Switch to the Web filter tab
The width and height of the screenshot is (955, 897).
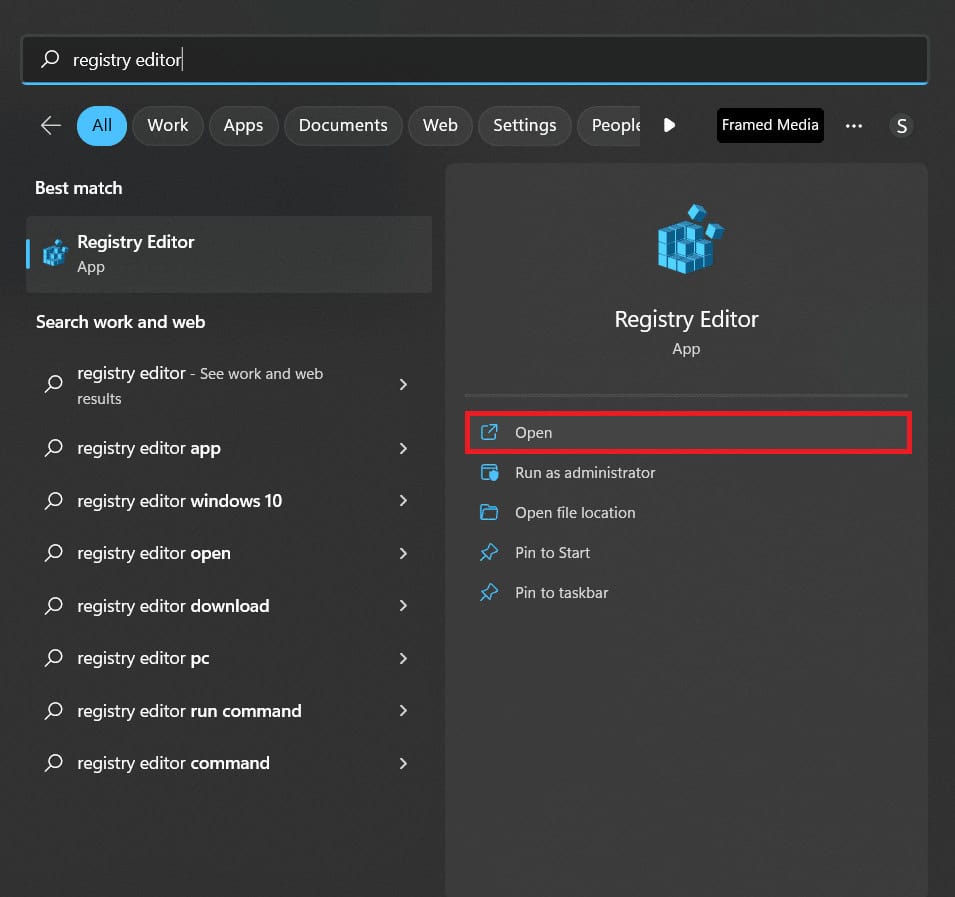tap(440, 125)
